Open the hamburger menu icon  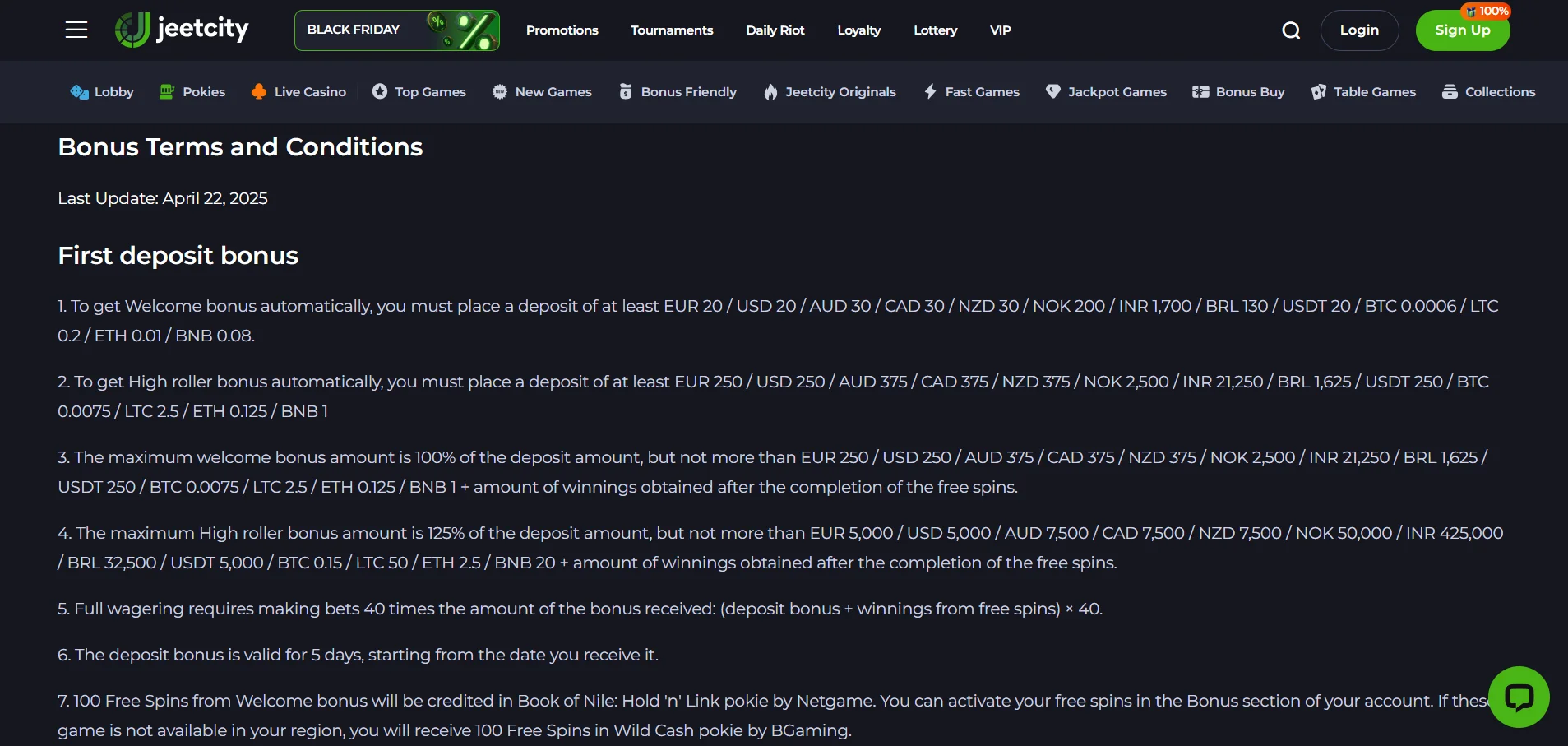pyautogui.click(x=76, y=30)
